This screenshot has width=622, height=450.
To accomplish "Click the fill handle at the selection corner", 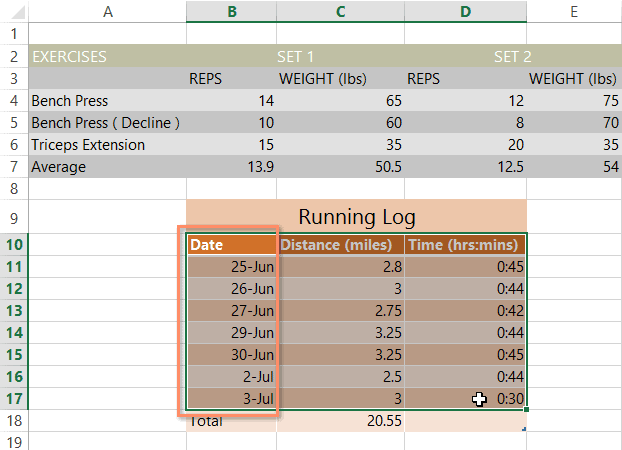I will pyautogui.click(x=525, y=410).
